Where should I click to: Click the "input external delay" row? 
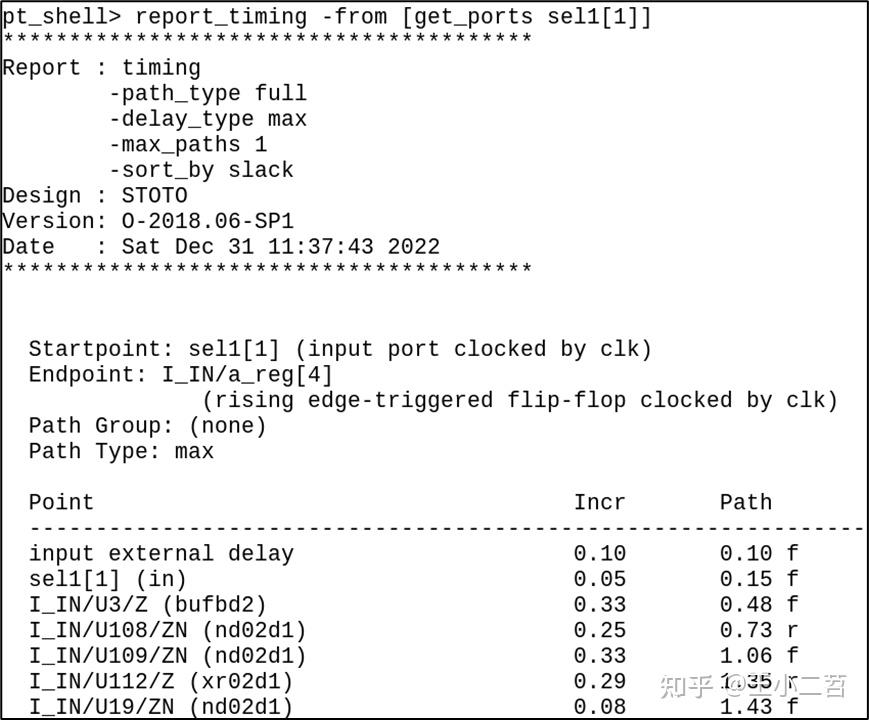point(161,553)
